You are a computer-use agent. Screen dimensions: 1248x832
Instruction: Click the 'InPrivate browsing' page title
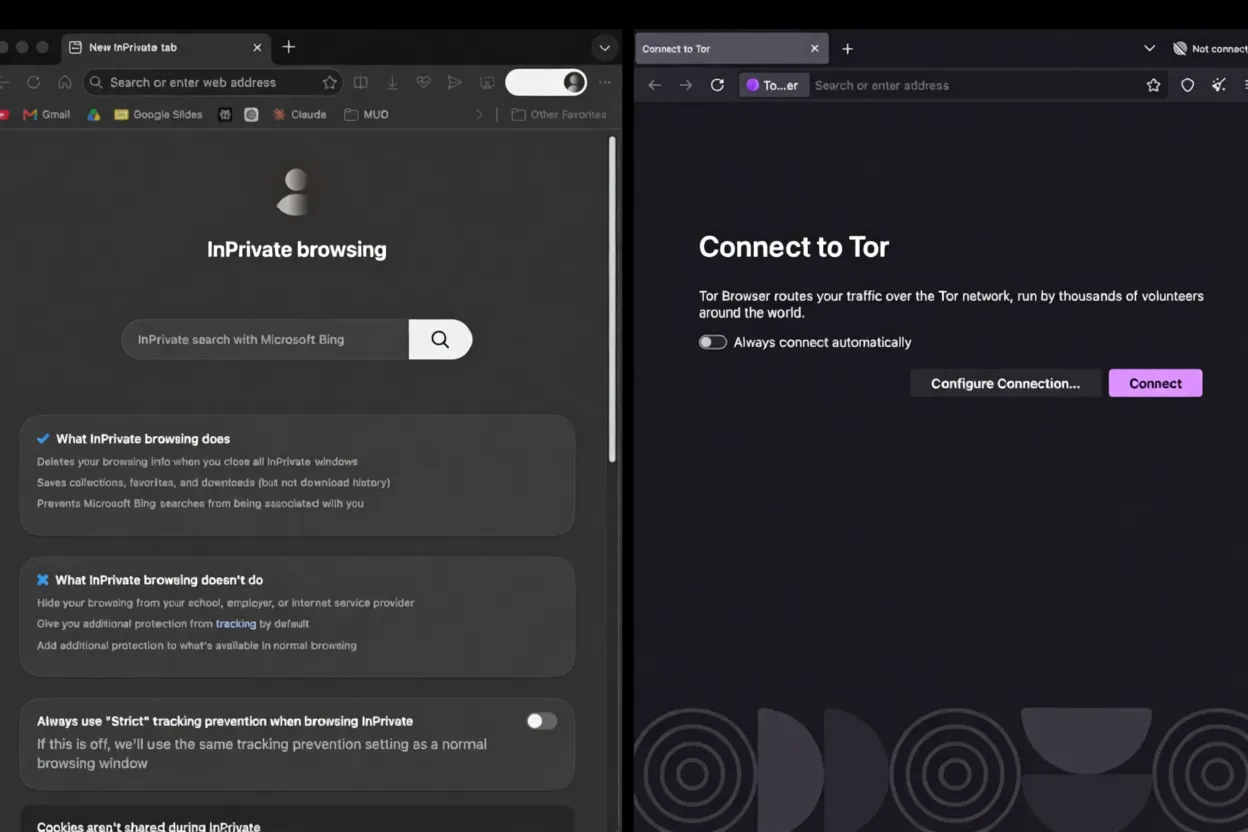click(297, 250)
